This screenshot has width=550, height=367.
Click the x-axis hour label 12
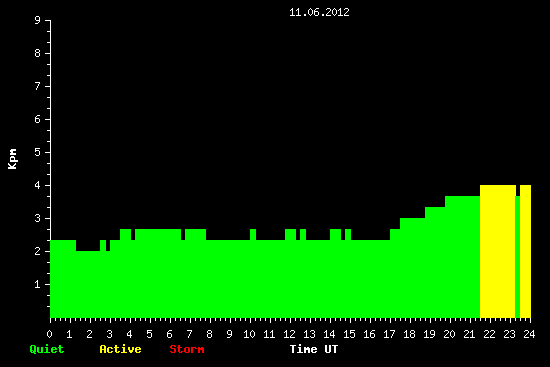coord(290,334)
